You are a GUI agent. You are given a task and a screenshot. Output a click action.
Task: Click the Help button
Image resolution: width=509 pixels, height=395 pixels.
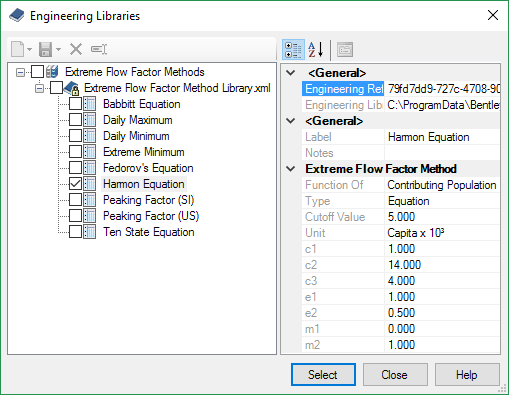(x=467, y=375)
